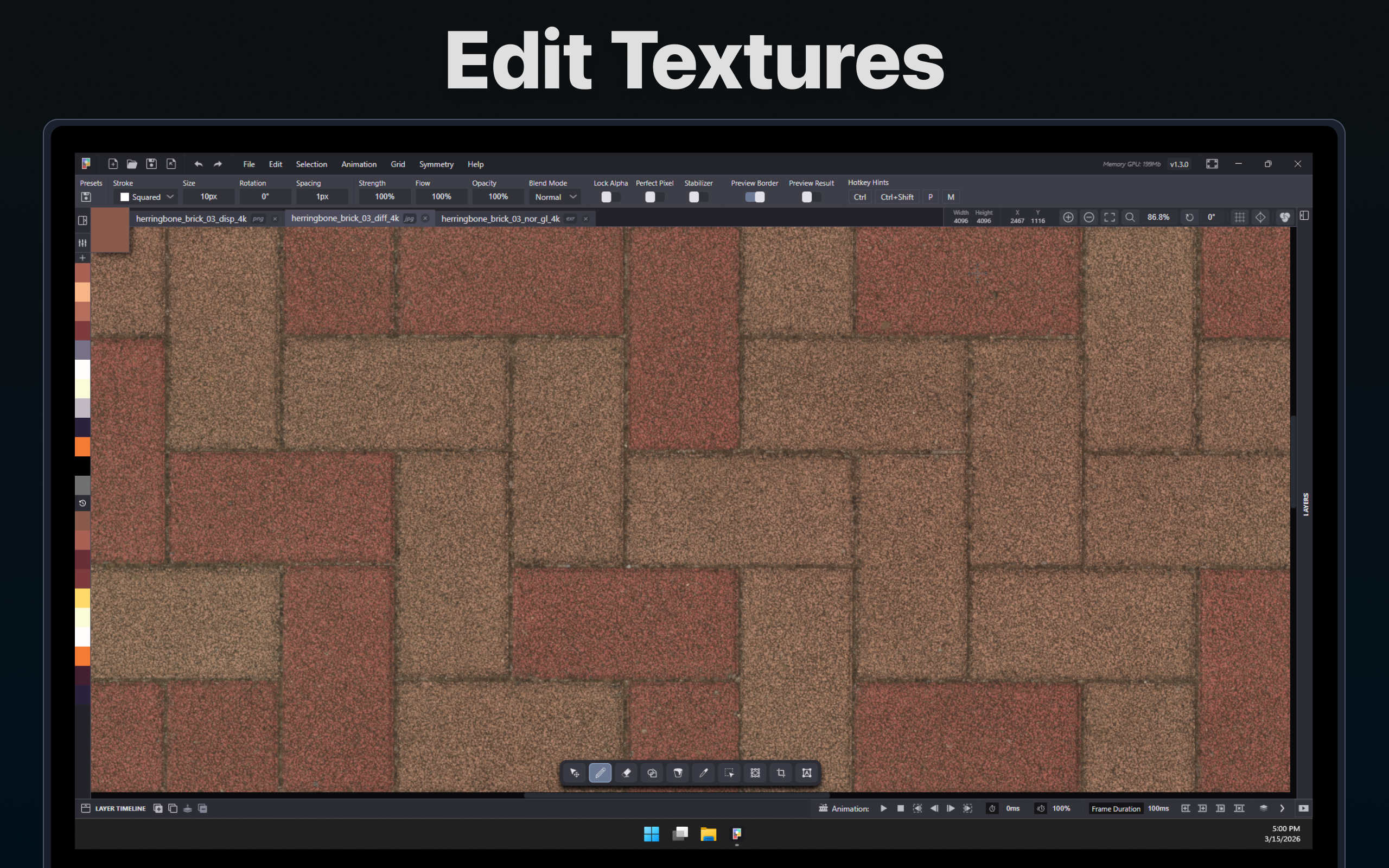Click the Open File folder icon
The height and width of the screenshot is (868, 1389).
pyautogui.click(x=132, y=164)
